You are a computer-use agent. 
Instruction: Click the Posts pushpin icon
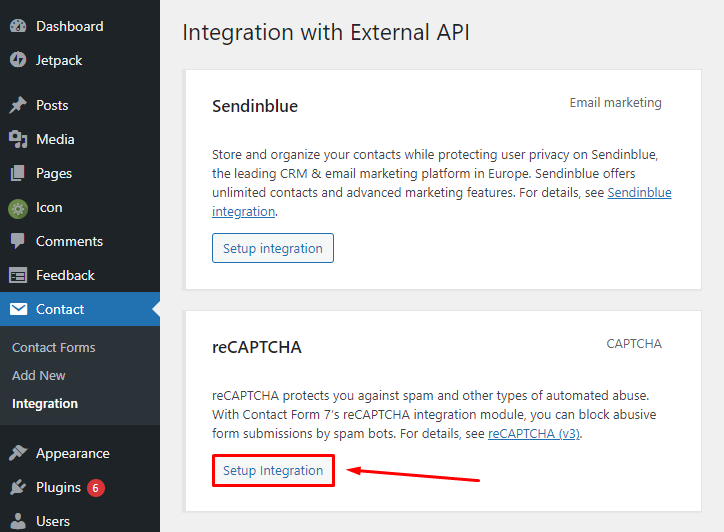(x=18, y=105)
